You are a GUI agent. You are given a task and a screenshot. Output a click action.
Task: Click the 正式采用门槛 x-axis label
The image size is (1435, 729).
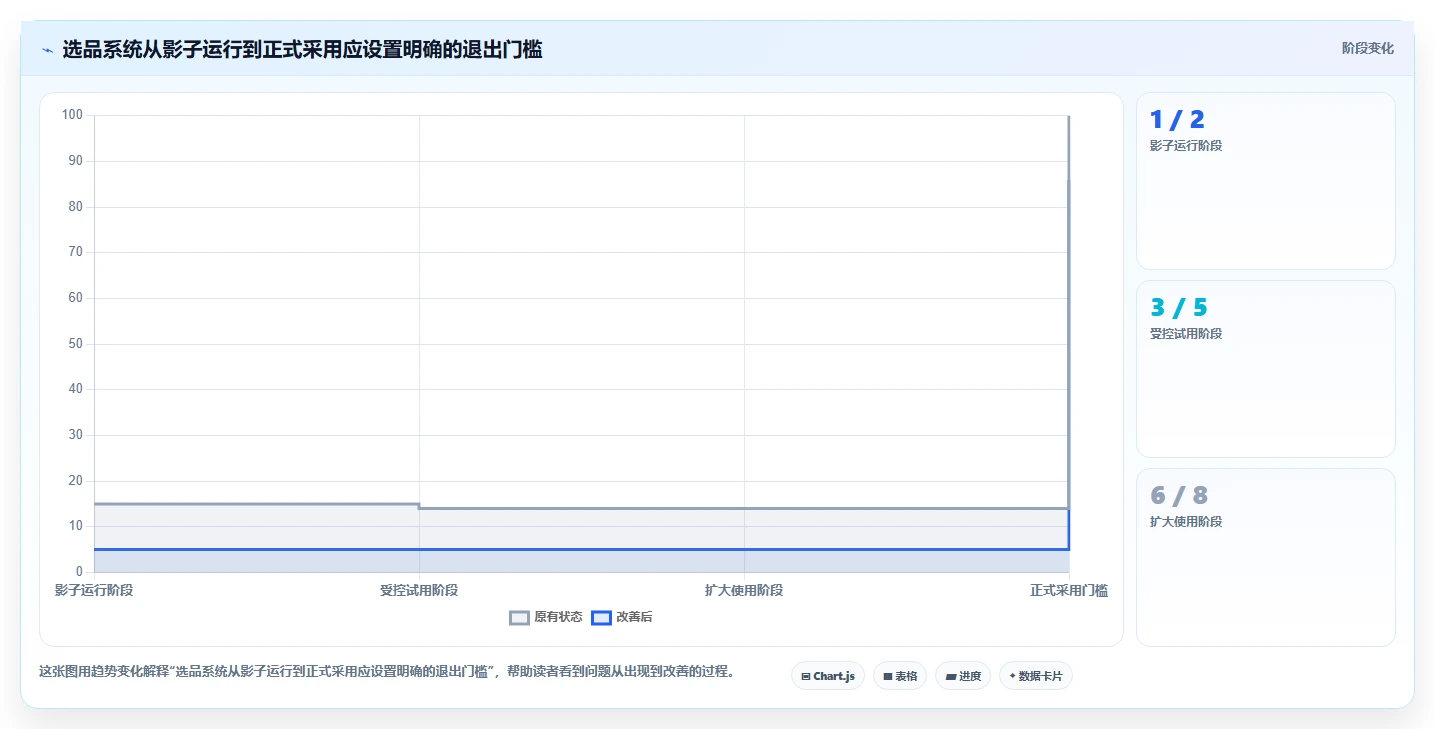coord(1069,590)
